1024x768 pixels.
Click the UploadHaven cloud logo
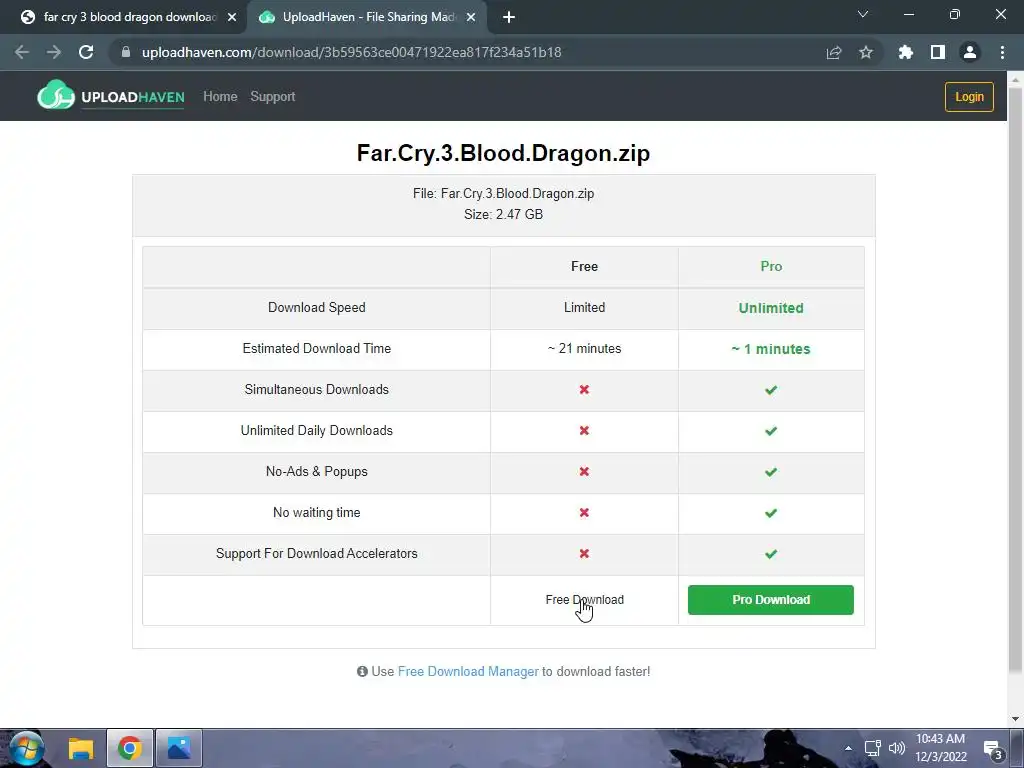pyautogui.click(x=56, y=95)
